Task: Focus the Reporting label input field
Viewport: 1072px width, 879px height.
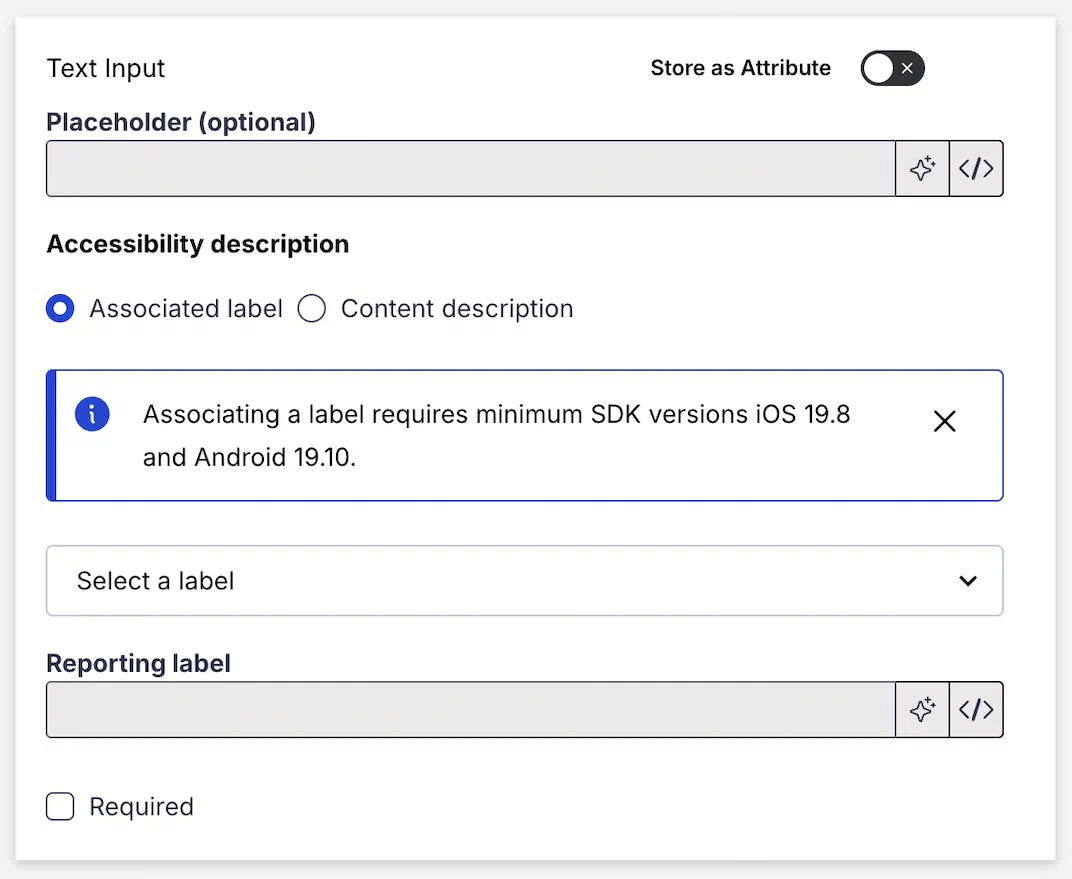Action: 470,710
